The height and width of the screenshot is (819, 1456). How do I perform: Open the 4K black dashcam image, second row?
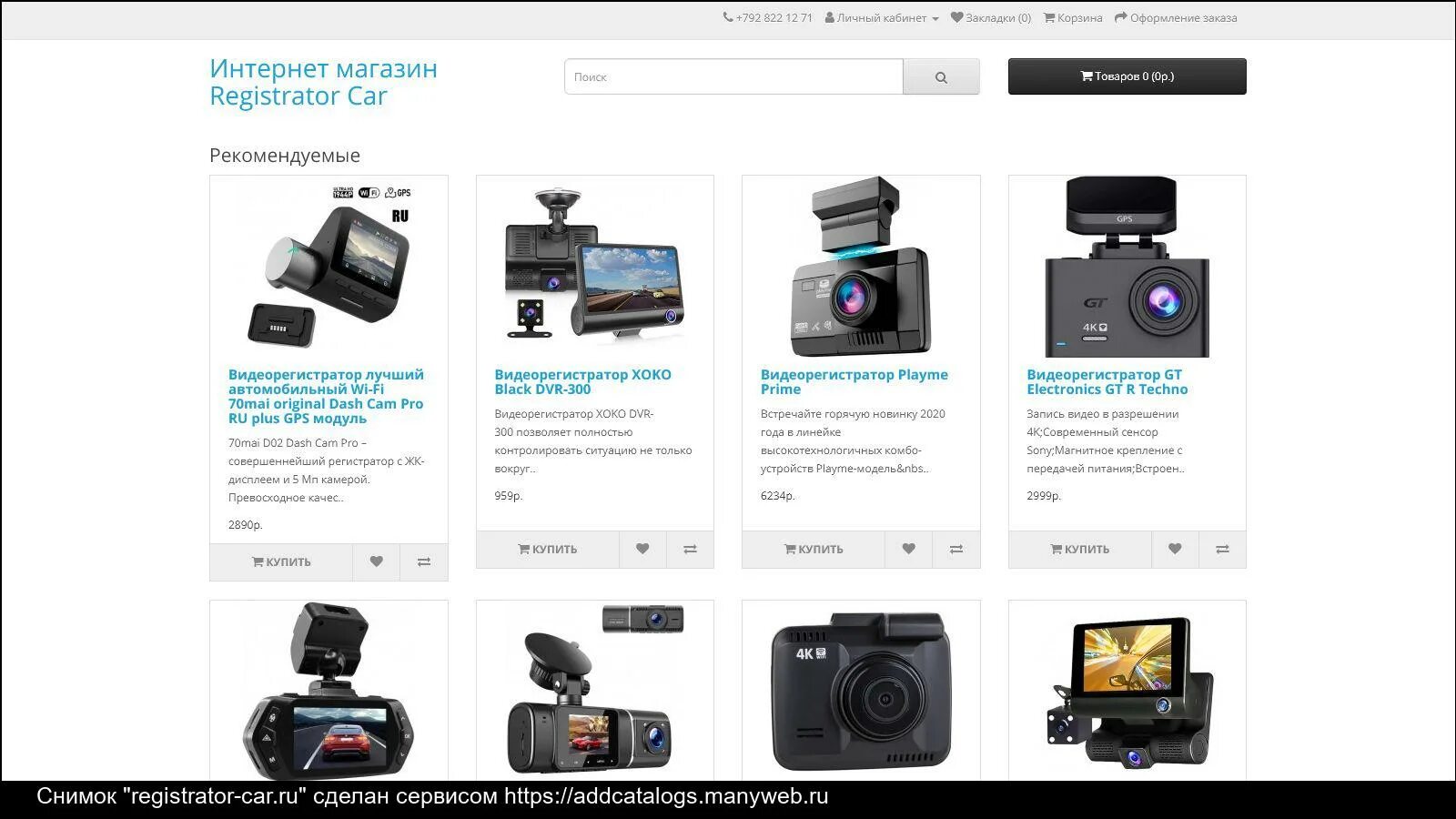[x=861, y=691]
